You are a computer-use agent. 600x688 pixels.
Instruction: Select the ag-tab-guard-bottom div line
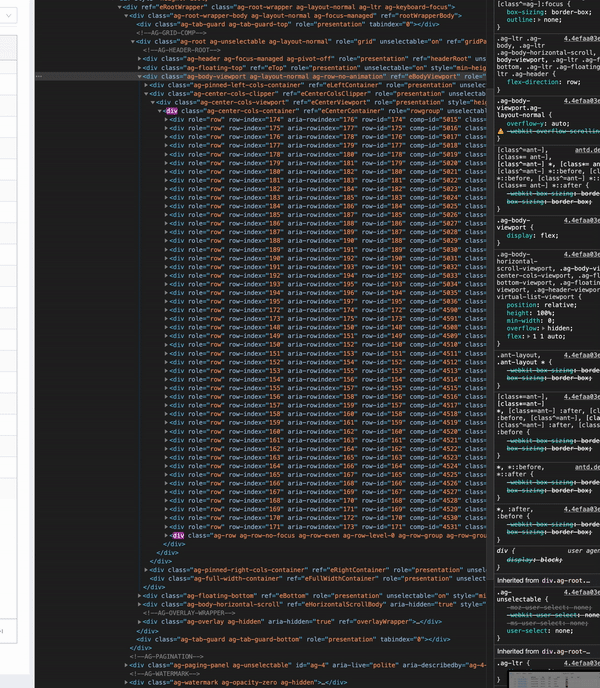[x=293, y=639]
